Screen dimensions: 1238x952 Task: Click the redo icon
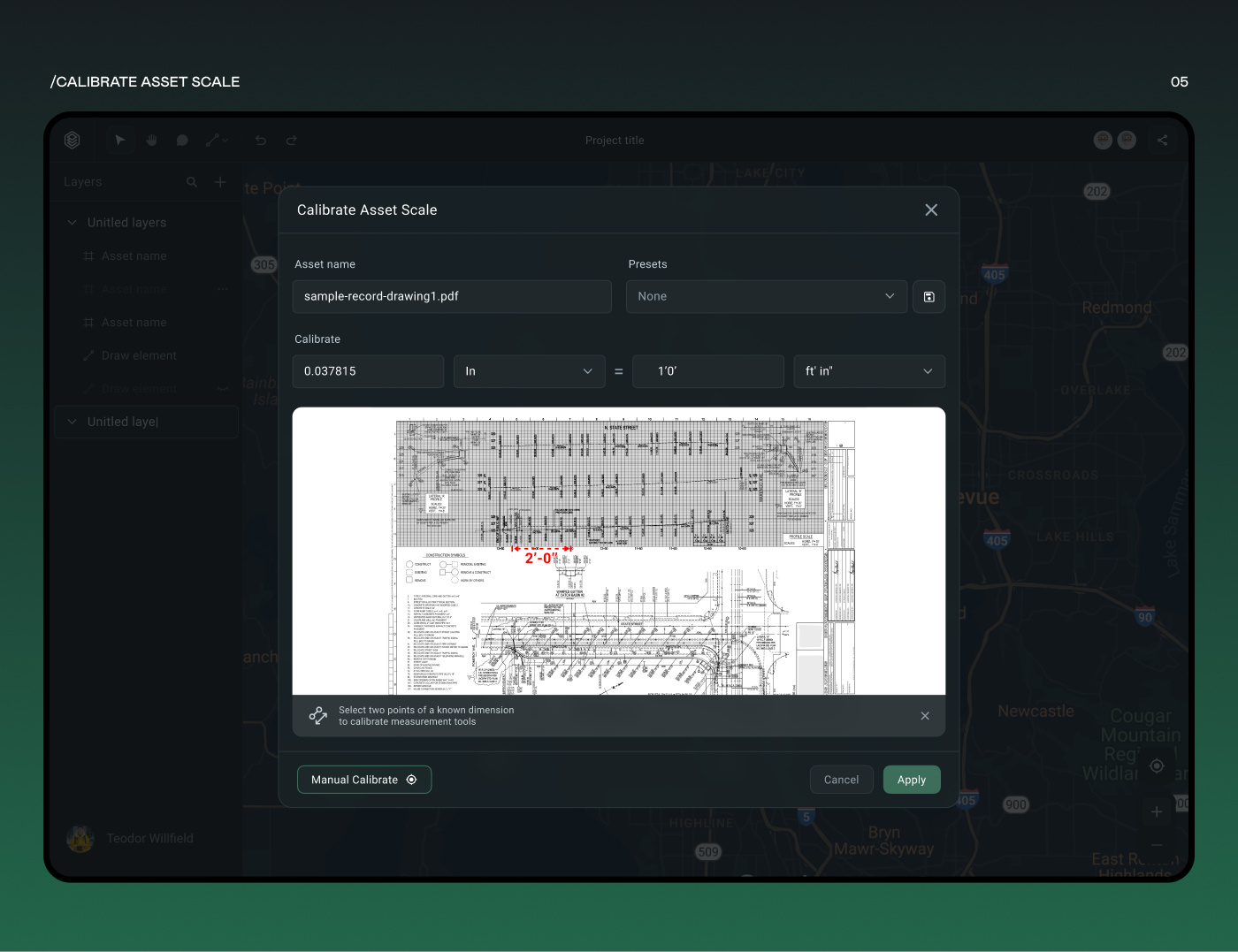[291, 140]
